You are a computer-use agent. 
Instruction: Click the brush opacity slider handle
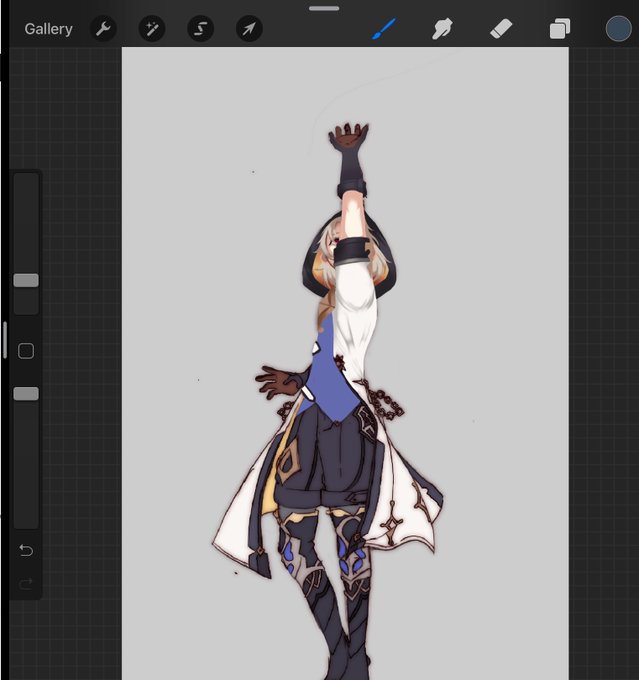tap(26, 394)
